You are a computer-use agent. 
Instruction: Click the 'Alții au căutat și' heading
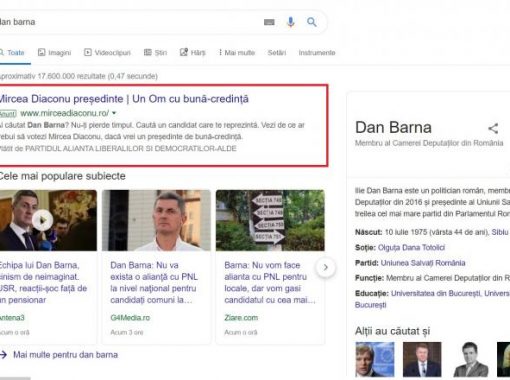[392, 331]
